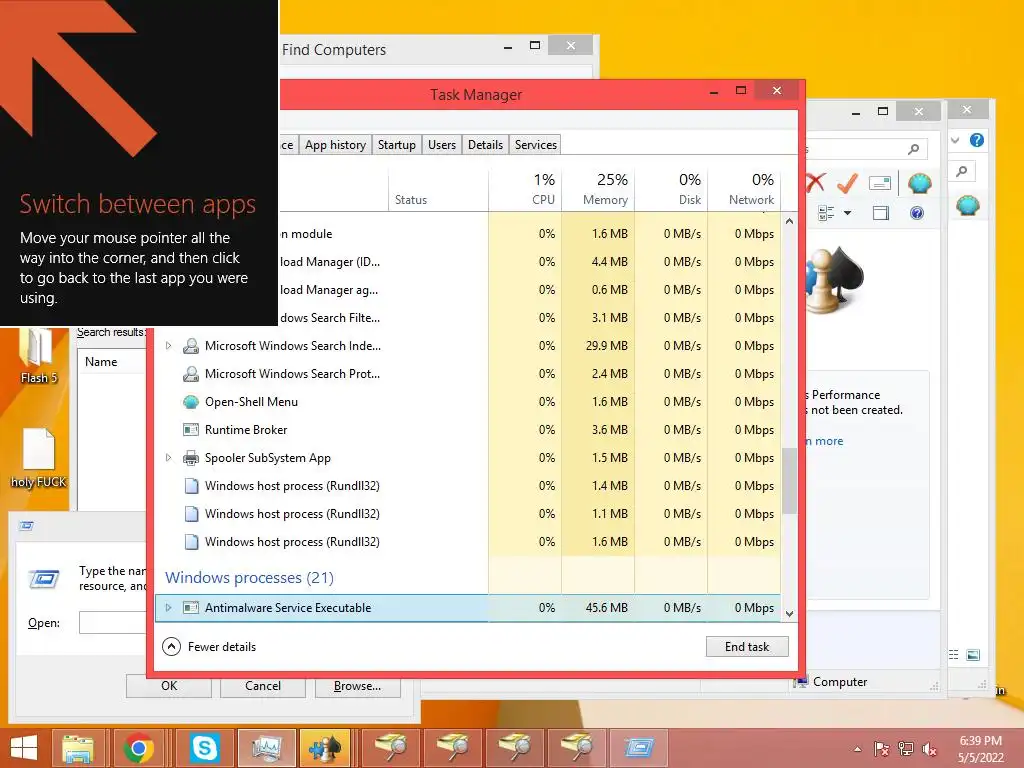1024x768 pixels.
Task: Click the muted volume tray icon
Action: [x=930, y=749]
